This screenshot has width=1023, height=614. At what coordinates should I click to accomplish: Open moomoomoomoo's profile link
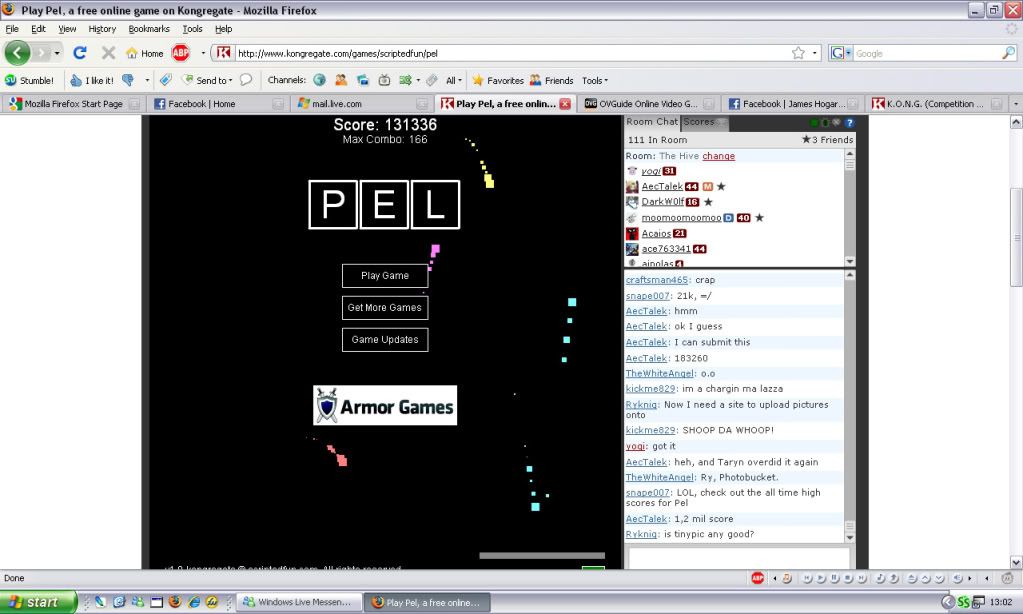point(681,218)
